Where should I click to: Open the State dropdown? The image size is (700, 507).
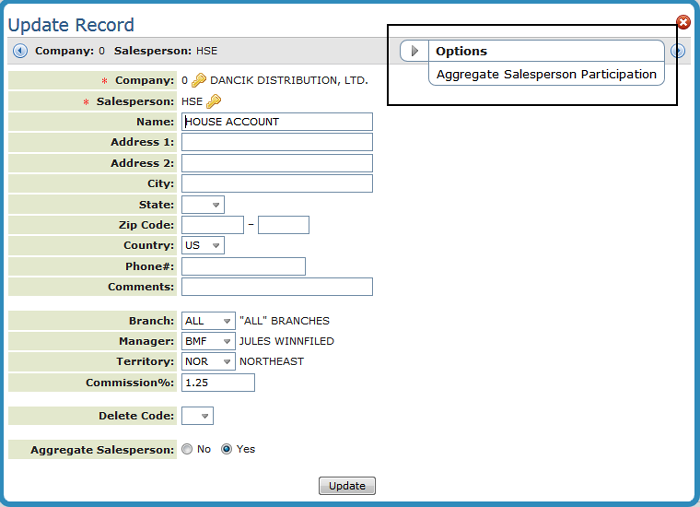click(203, 205)
